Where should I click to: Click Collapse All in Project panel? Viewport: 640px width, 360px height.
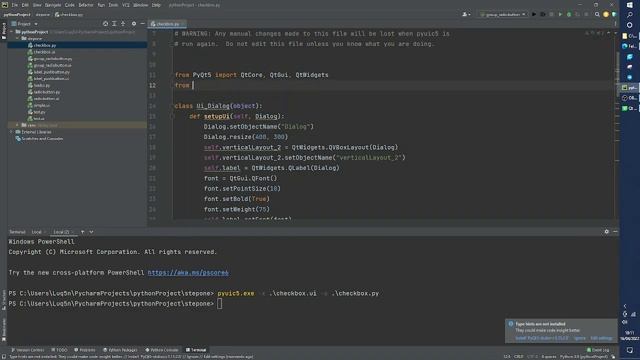pyautogui.click(x=123, y=24)
